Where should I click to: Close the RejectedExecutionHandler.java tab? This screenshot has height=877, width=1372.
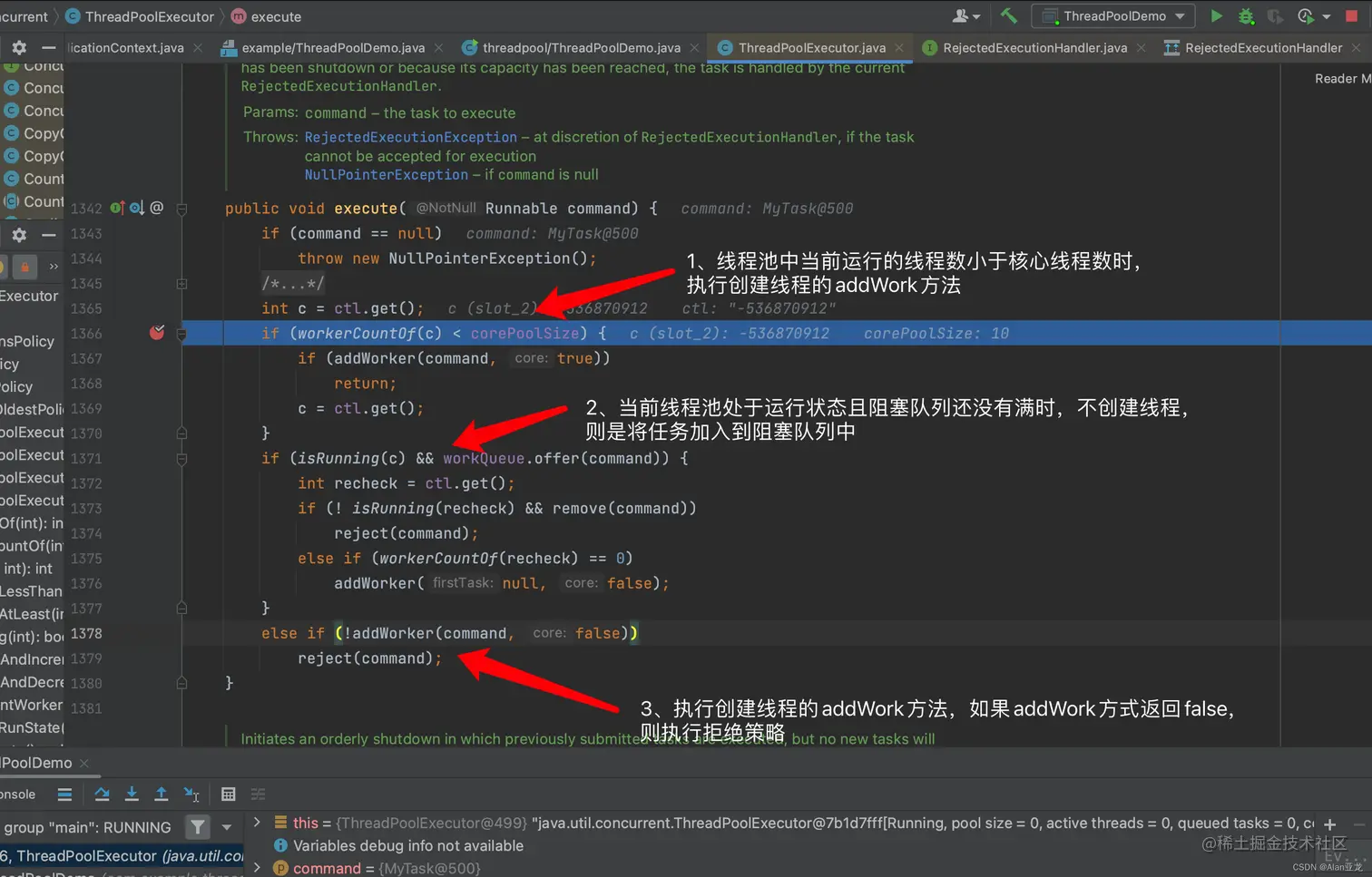[1141, 47]
